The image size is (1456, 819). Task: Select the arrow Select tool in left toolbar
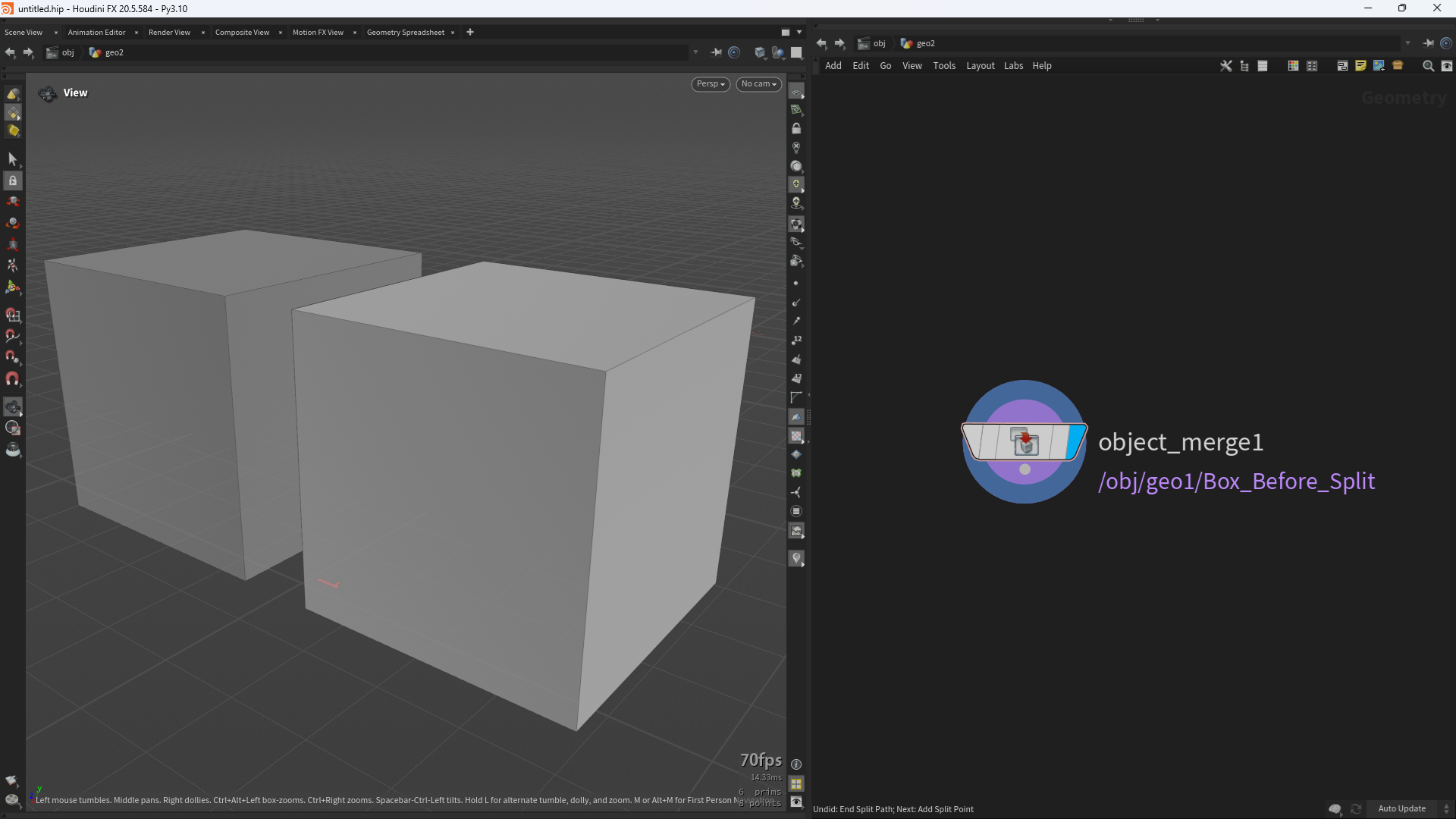click(x=12, y=158)
